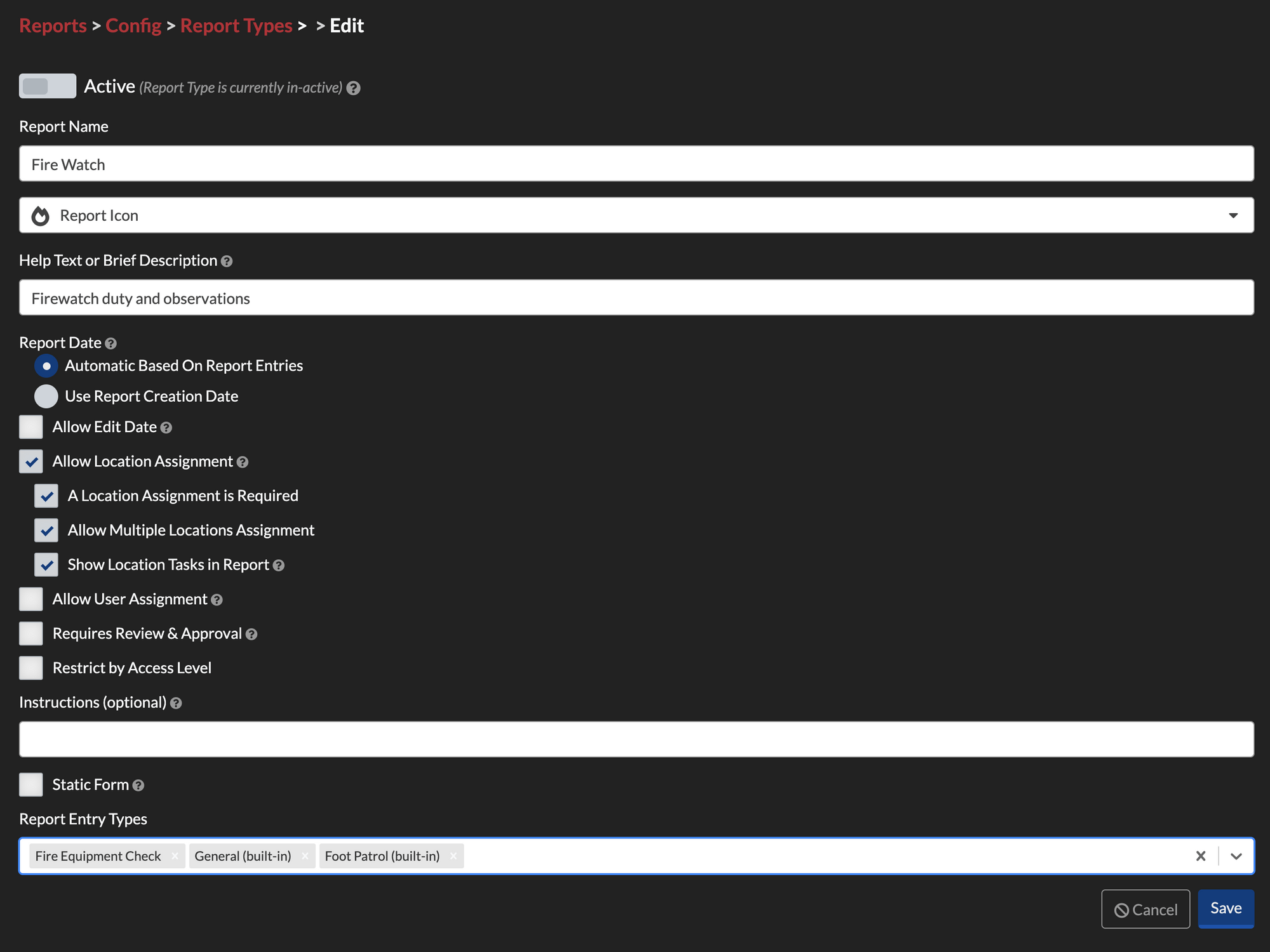Check Allow User Assignment box
This screenshot has width=1270, height=952.
(31, 599)
